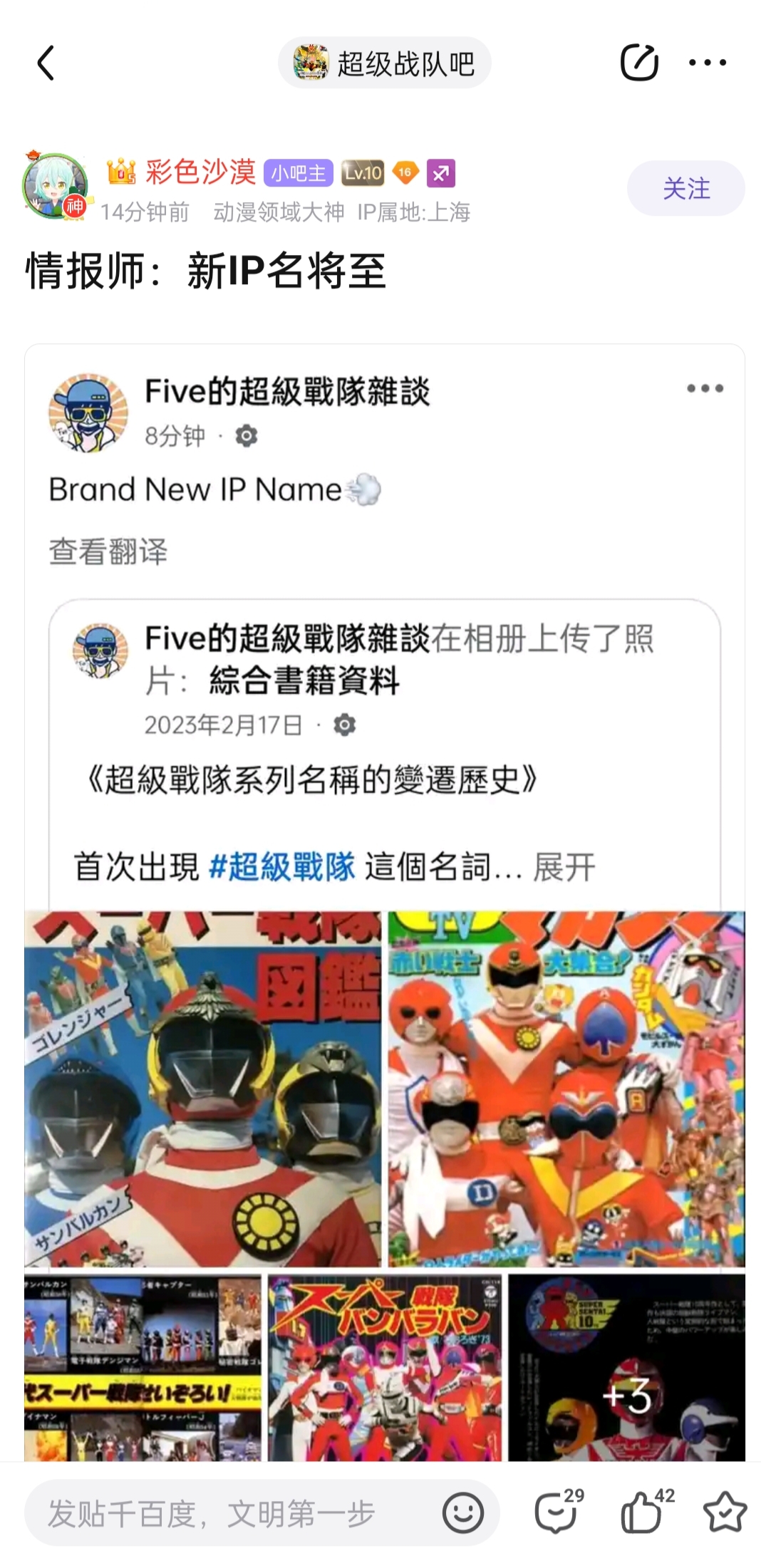Tap the Lv.10 level badge
The height and width of the screenshot is (1568, 761).
click(x=363, y=173)
